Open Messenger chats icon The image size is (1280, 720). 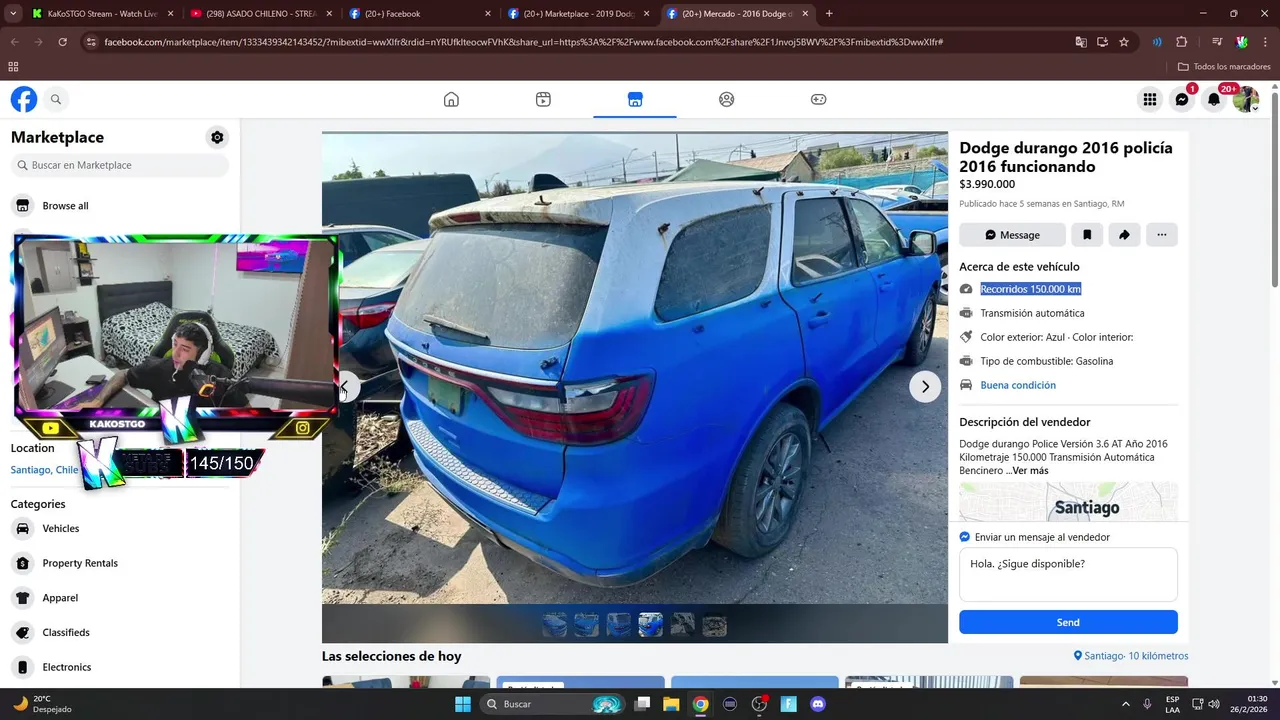tap(1182, 99)
